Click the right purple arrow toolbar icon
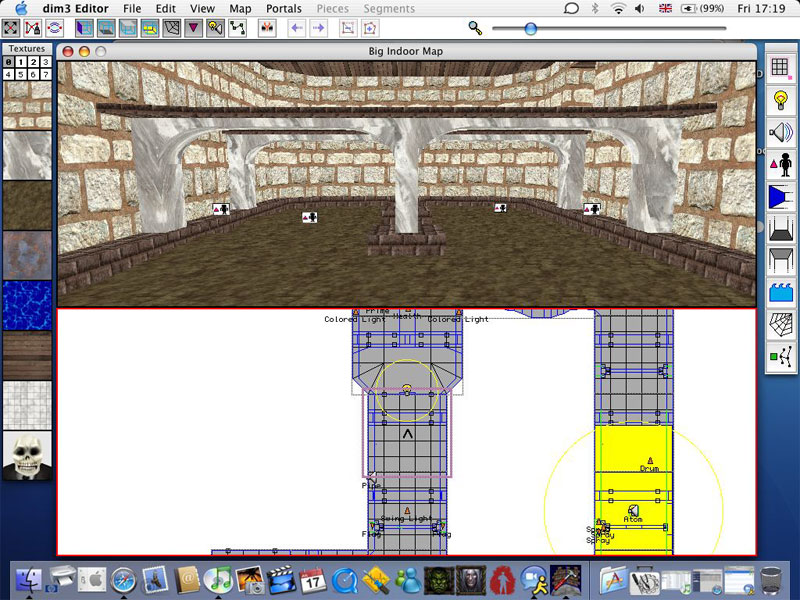 coord(318,28)
